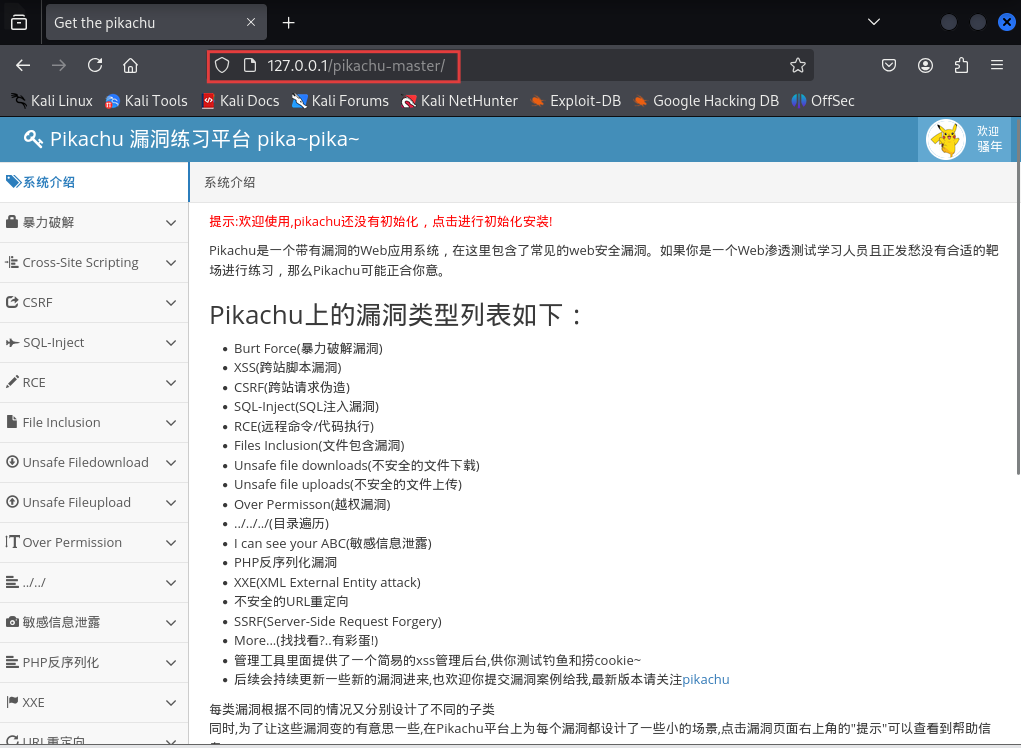Expand the File Inclusion chevron
The image size is (1021, 748).
tap(171, 422)
